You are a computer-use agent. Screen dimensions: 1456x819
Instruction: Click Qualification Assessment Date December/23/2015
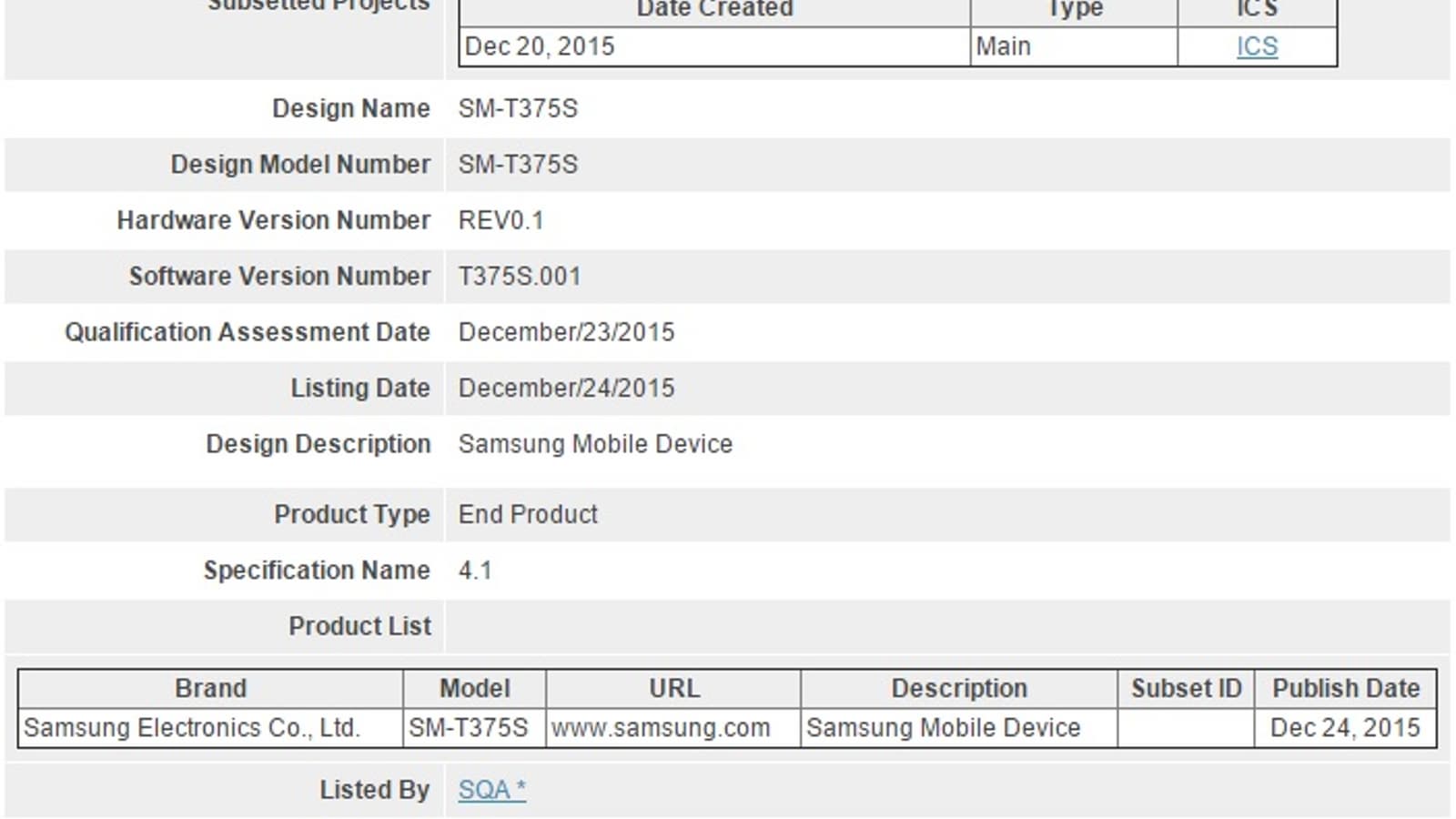(566, 332)
